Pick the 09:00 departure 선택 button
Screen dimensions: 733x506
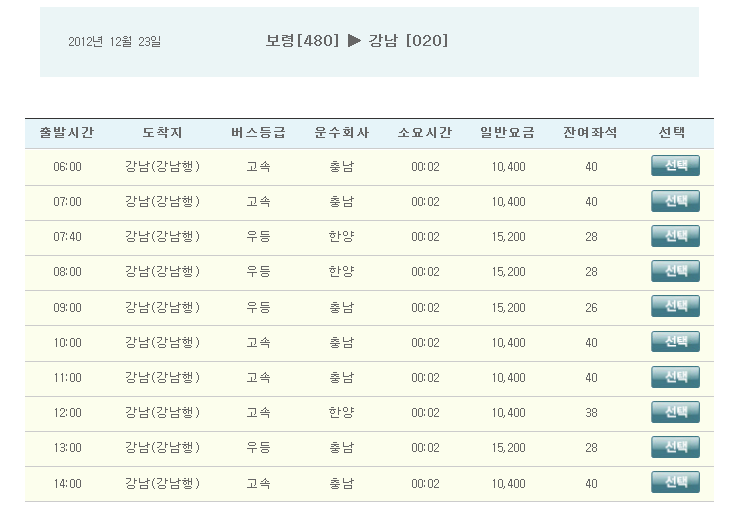(x=675, y=306)
